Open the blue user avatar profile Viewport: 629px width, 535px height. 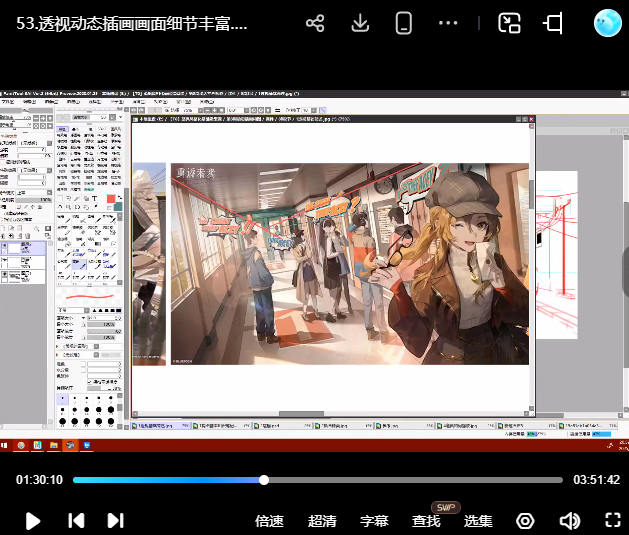[x=608, y=23]
